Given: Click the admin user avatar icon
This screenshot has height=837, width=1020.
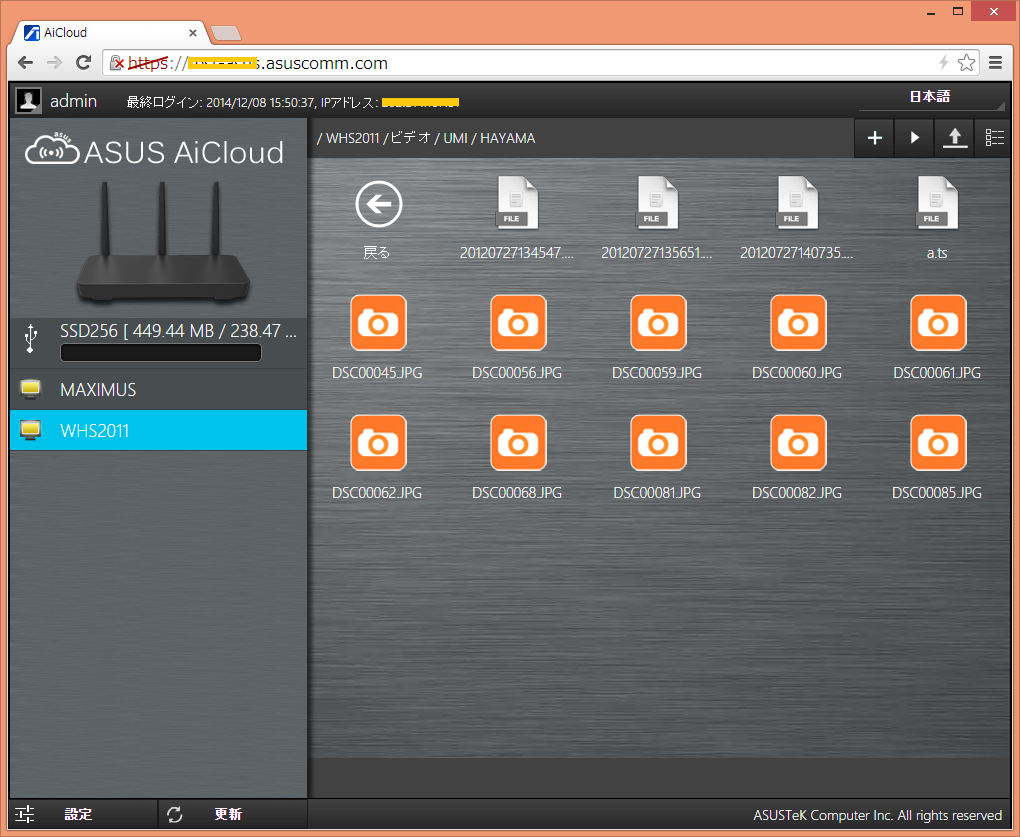Looking at the screenshot, I should (x=29, y=101).
